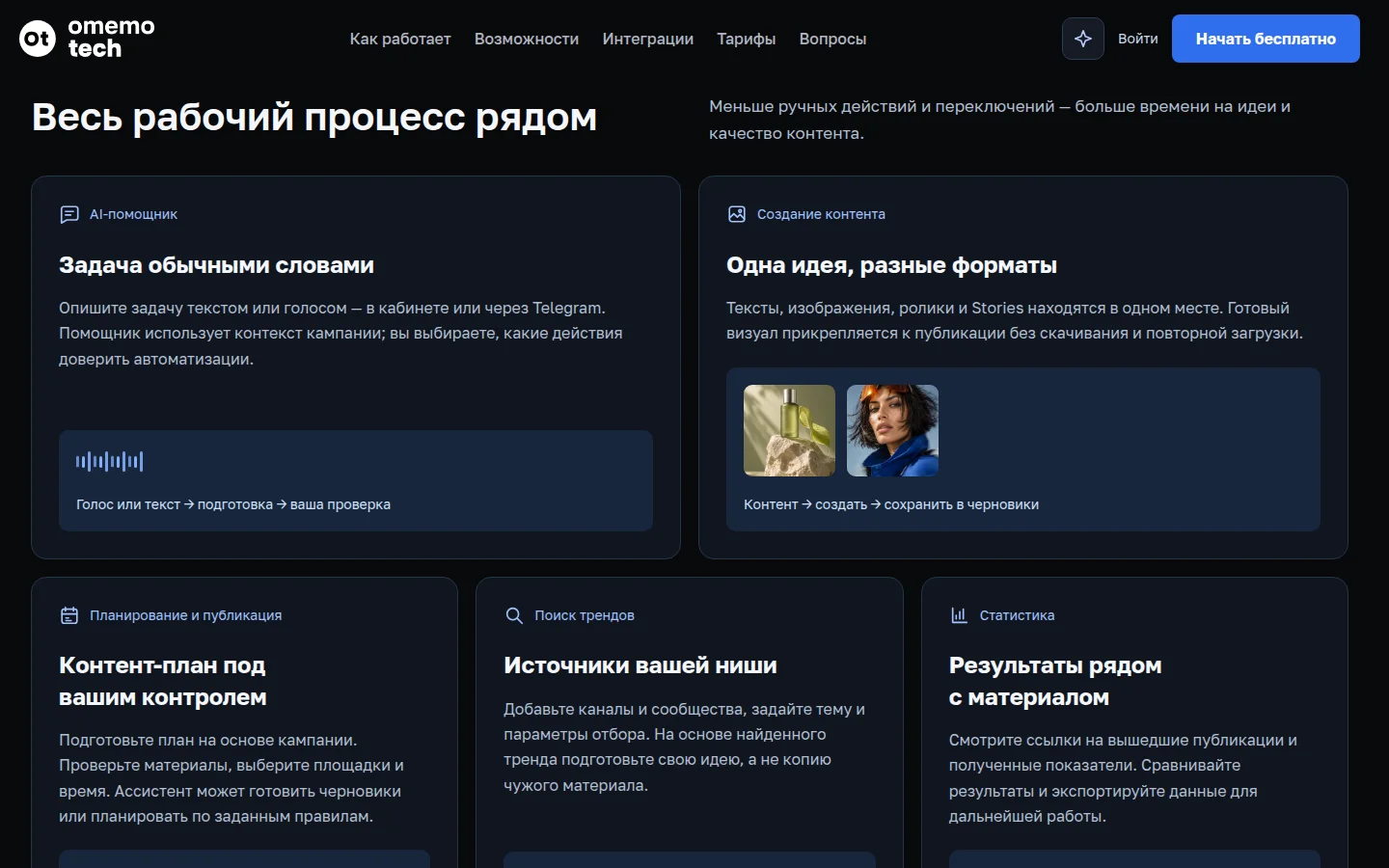The width and height of the screenshot is (1389, 868).
Task: Click the Войти link
Action: (x=1138, y=39)
